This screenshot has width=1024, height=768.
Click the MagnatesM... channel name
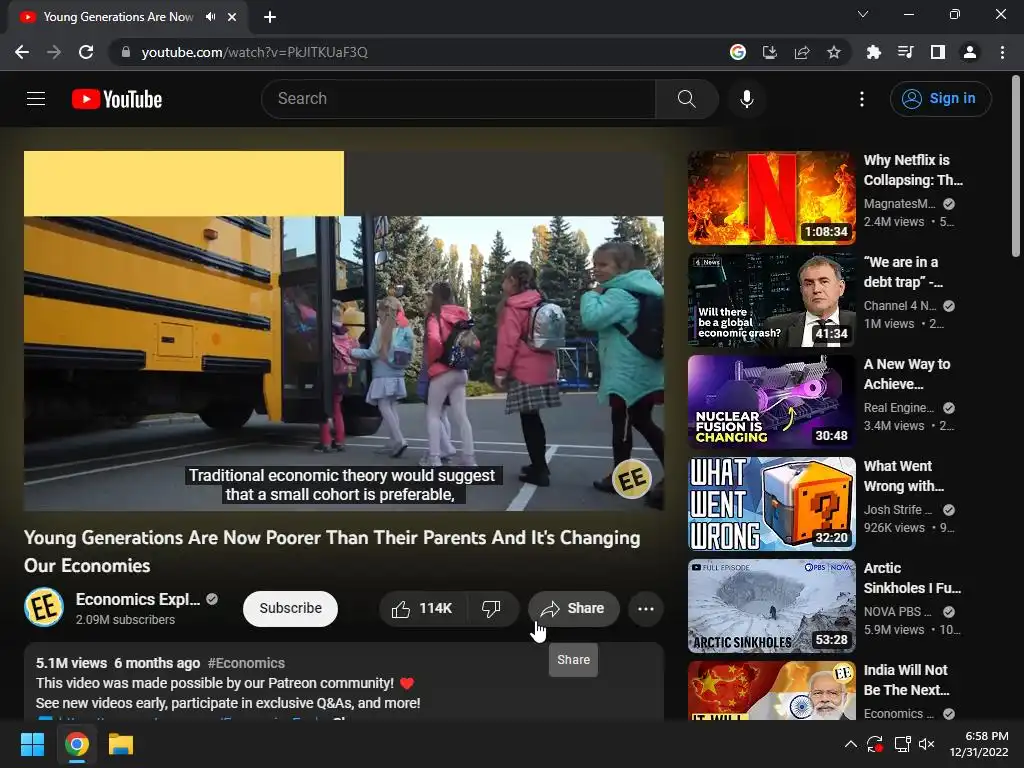[x=899, y=204]
